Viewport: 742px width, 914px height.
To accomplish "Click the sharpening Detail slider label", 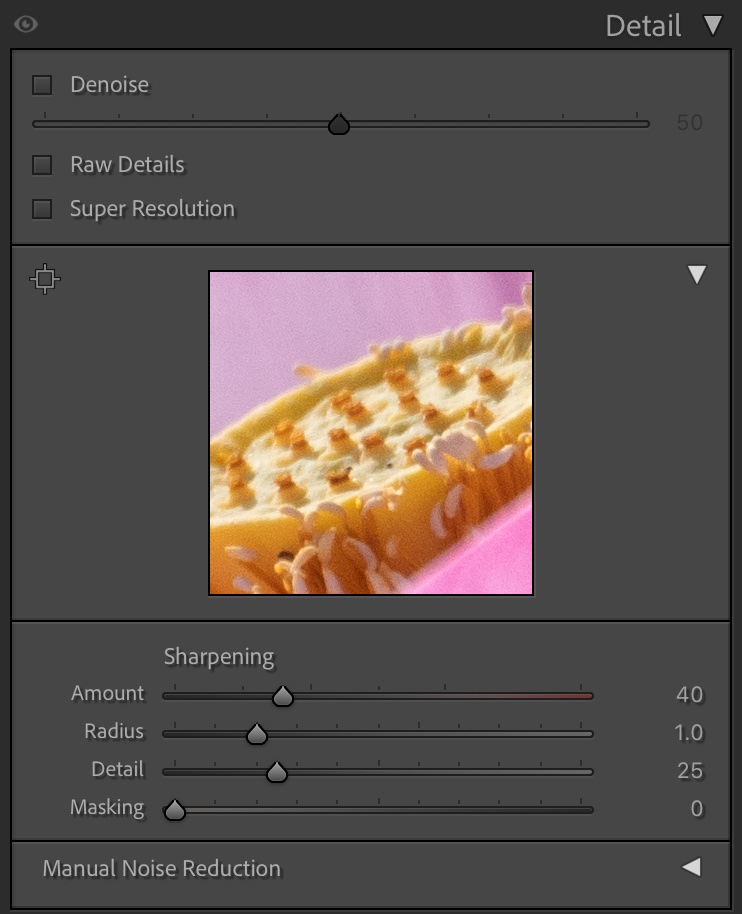I will [117, 769].
